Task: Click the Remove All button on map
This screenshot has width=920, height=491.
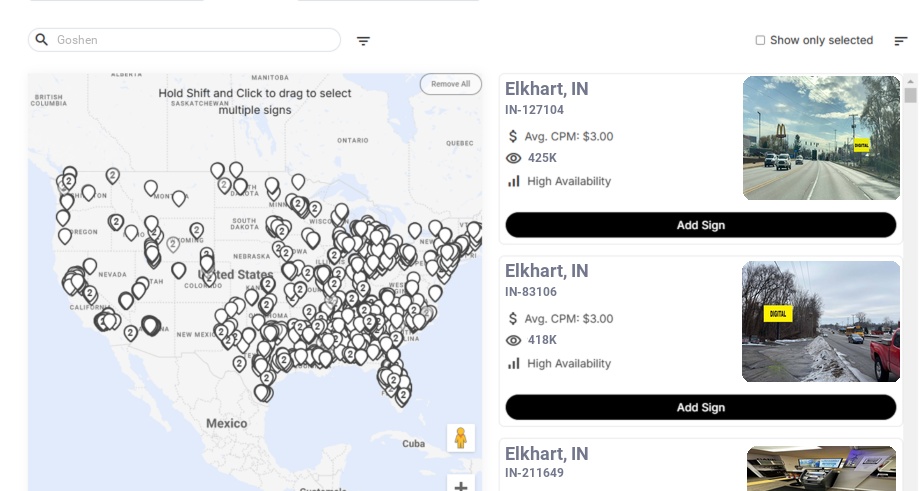Action: [450, 84]
